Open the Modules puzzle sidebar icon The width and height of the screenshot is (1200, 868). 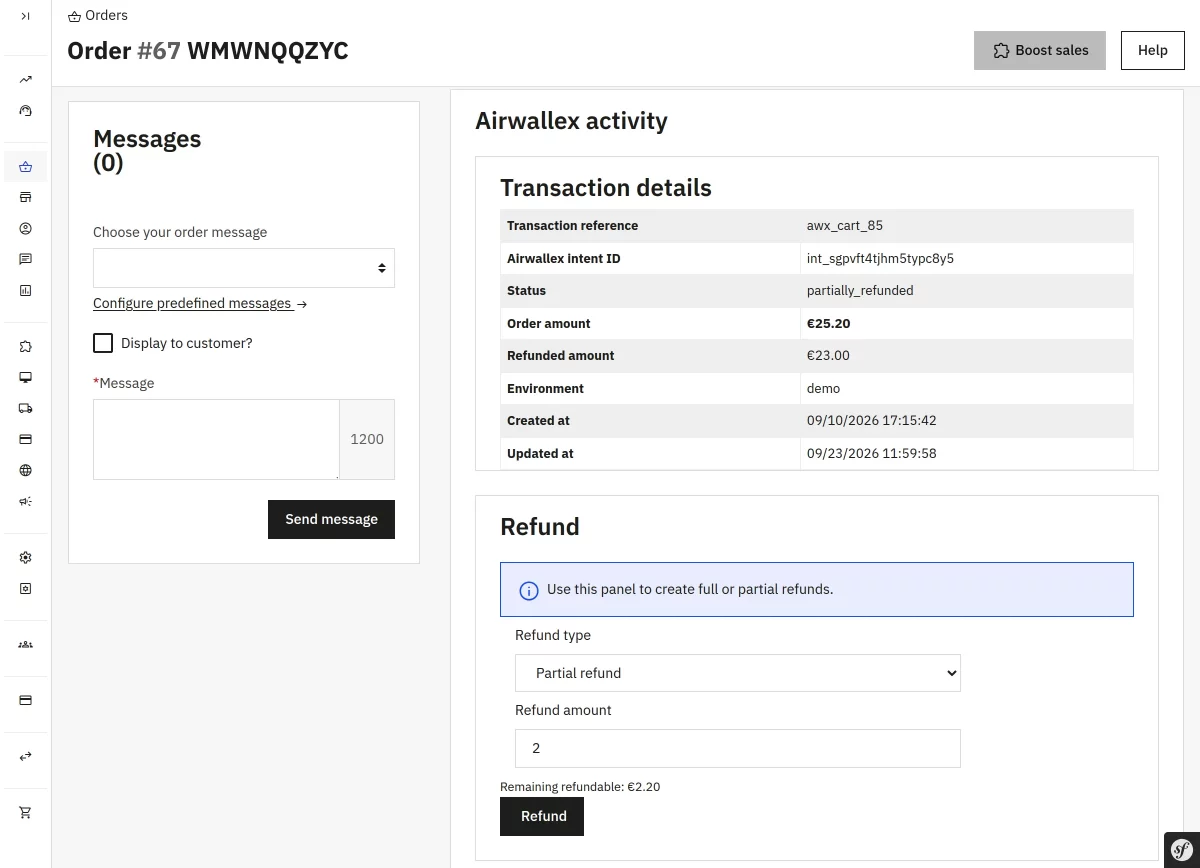pyautogui.click(x=25, y=347)
